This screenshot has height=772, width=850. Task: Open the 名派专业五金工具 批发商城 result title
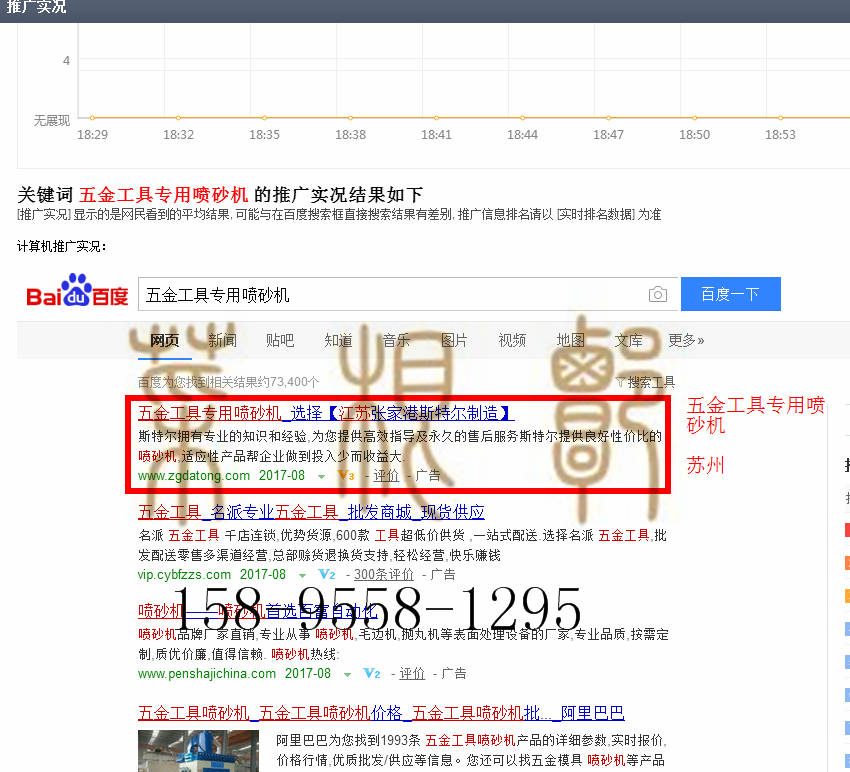click(x=311, y=512)
